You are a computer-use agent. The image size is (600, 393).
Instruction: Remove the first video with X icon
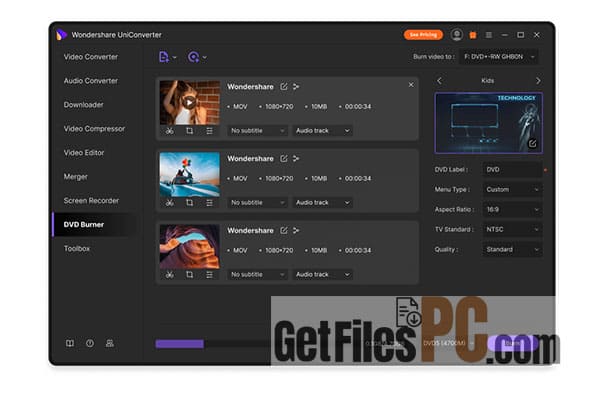(x=411, y=85)
